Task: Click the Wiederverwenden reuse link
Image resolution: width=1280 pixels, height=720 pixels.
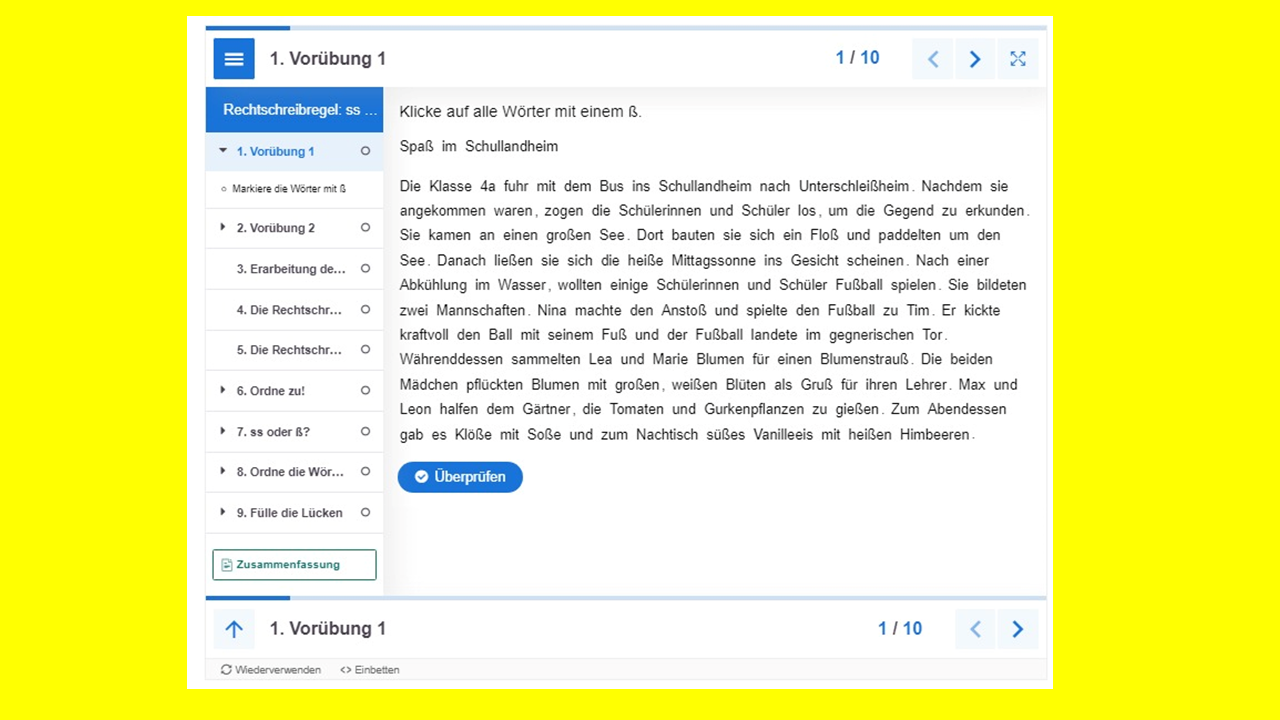Action: tap(271, 670)
